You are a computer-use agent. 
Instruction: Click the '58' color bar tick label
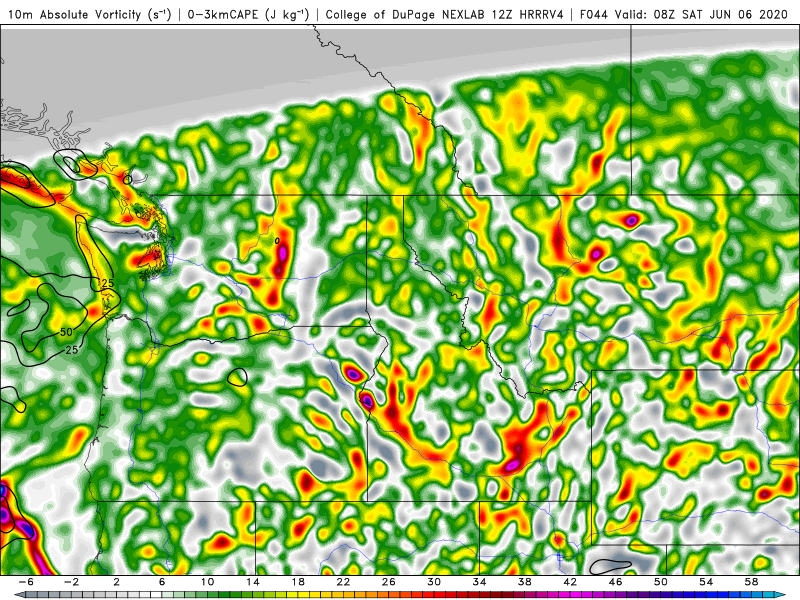(x=752, y=582)
